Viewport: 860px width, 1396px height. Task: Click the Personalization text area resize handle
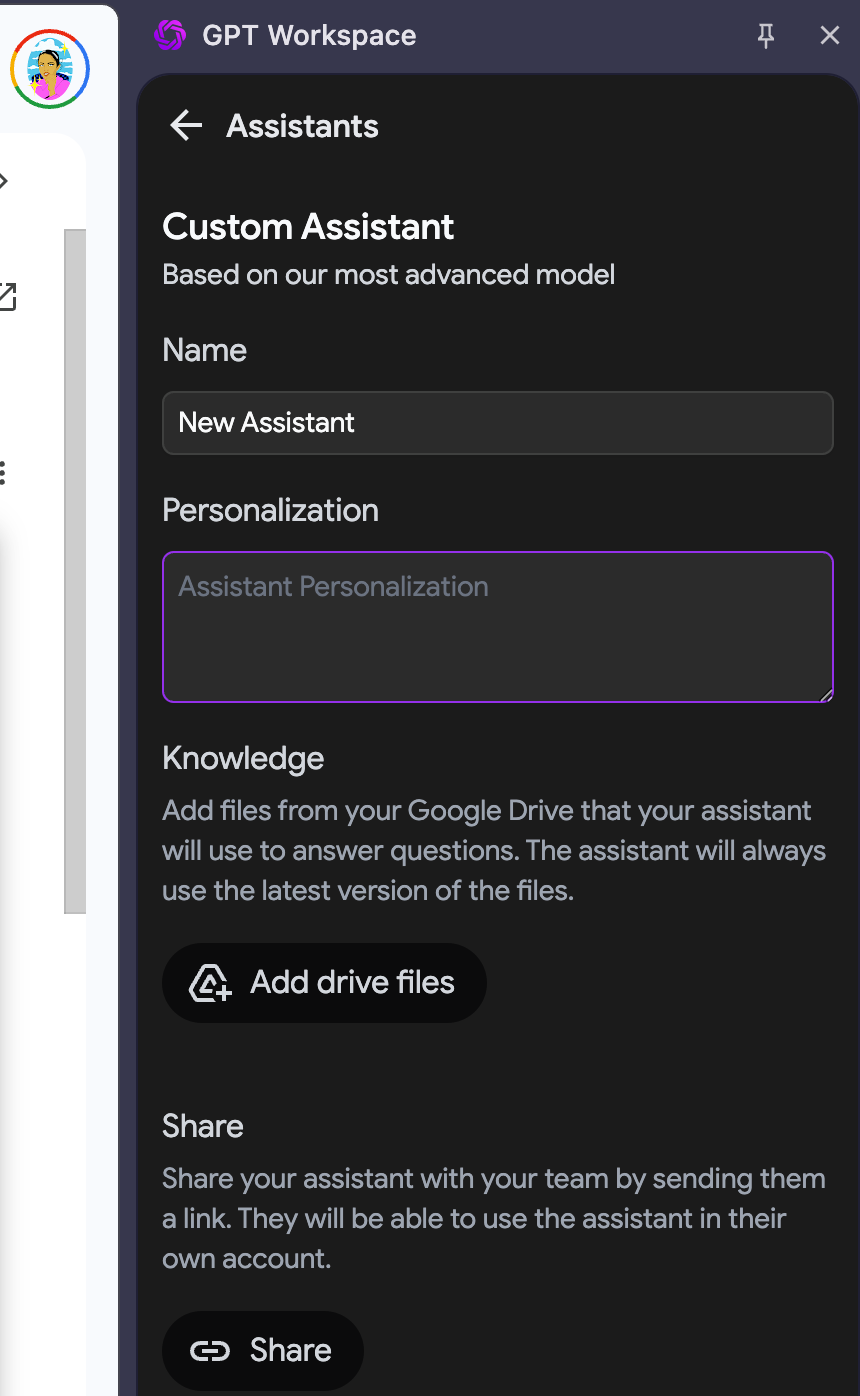point(825,695)
